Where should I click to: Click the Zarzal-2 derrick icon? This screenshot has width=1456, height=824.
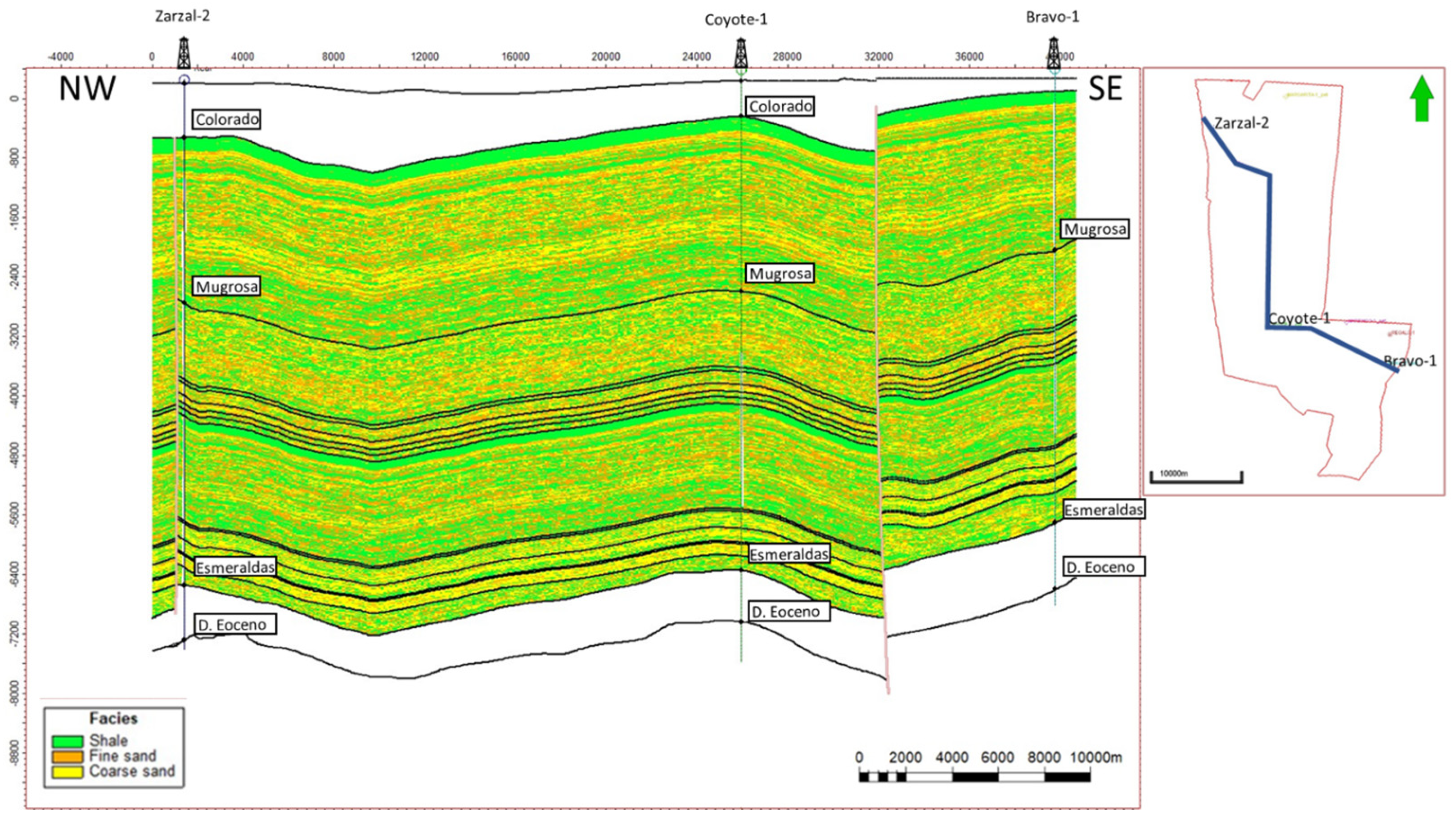[183, 53]
